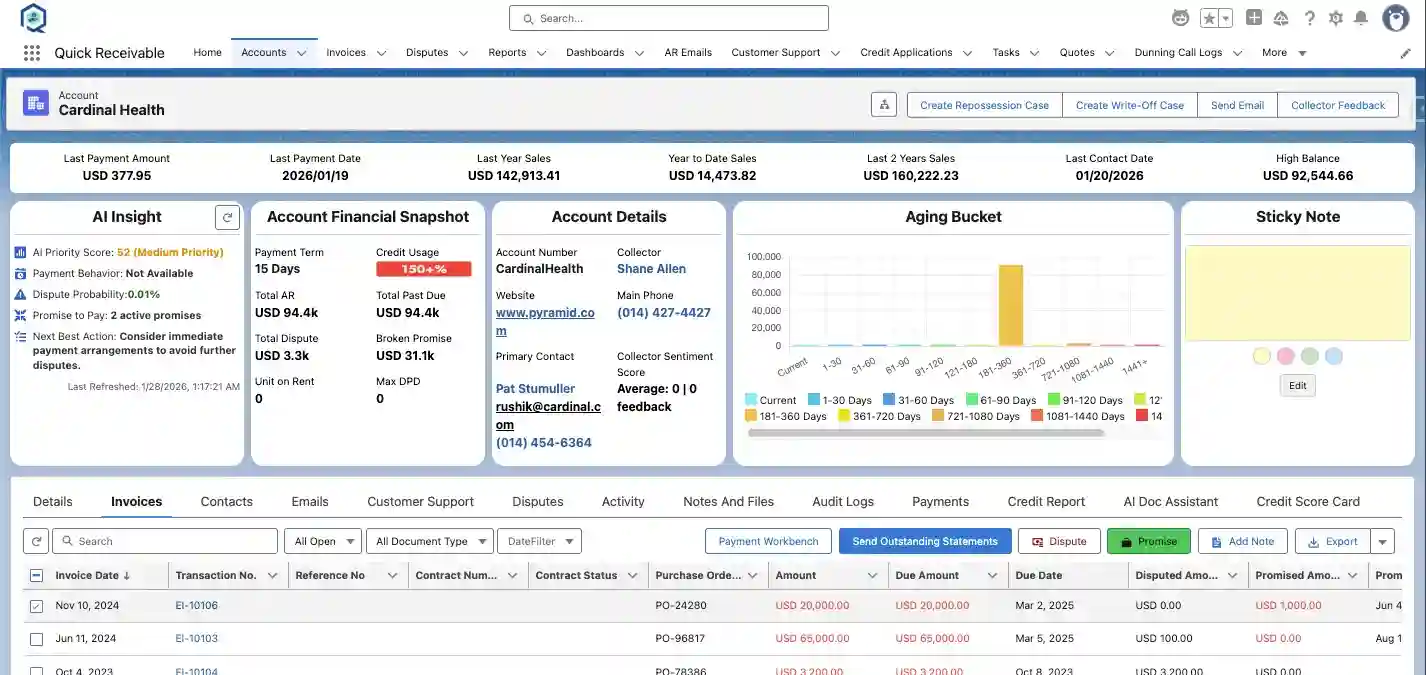Check the EI-10103 invoice row
Screen dimensions: 1426x675
pyautogui.click(x=36, y=639)
